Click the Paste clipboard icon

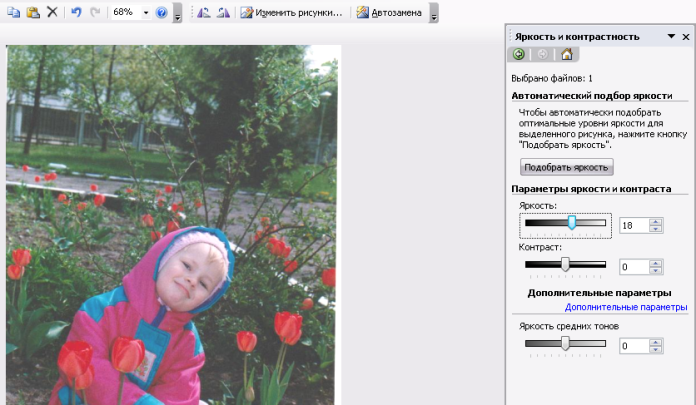[33, 12]
